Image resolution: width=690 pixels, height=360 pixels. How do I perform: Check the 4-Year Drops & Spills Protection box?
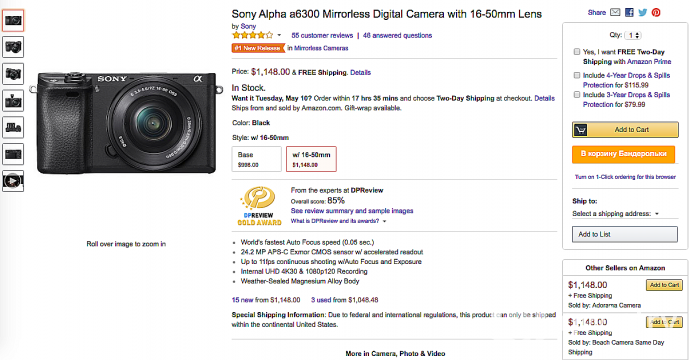click(576, 75)
